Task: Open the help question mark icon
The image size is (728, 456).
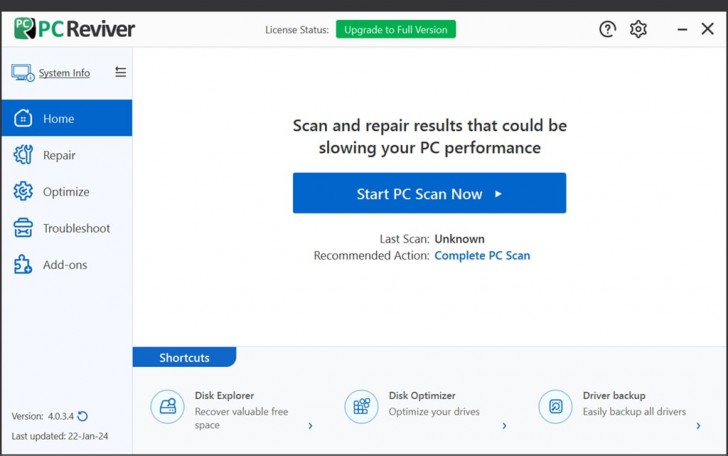Action: 607,29
